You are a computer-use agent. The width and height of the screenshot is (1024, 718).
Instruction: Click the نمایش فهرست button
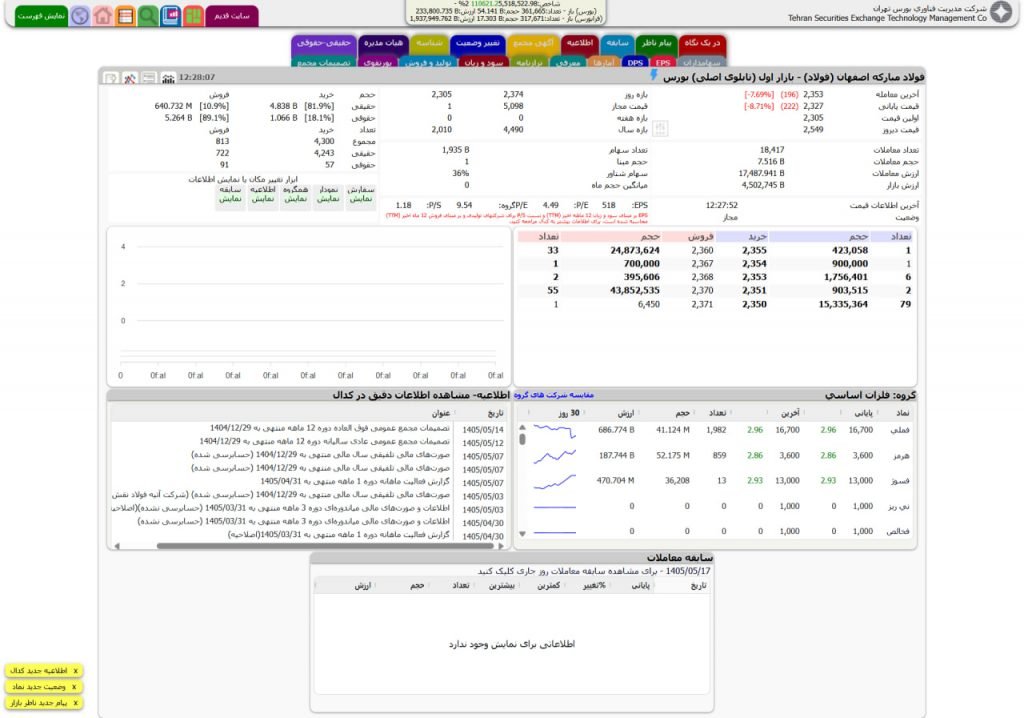[40, 16]
